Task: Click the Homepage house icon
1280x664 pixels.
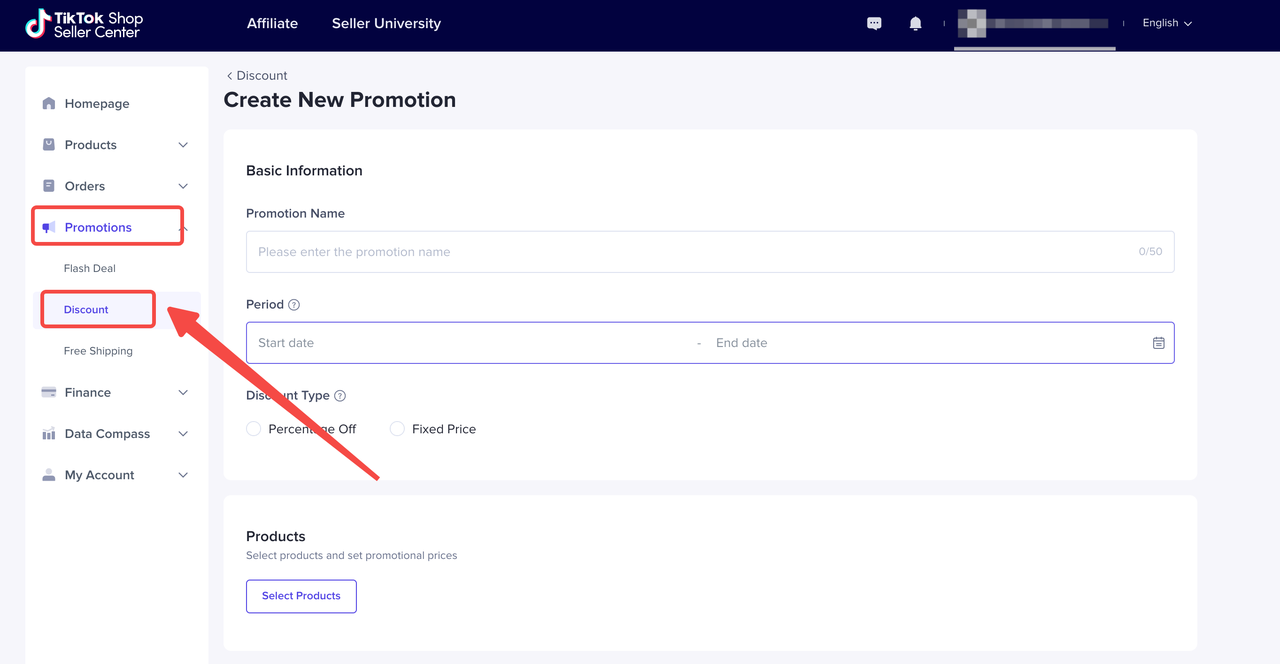Action: coord(49,104)
